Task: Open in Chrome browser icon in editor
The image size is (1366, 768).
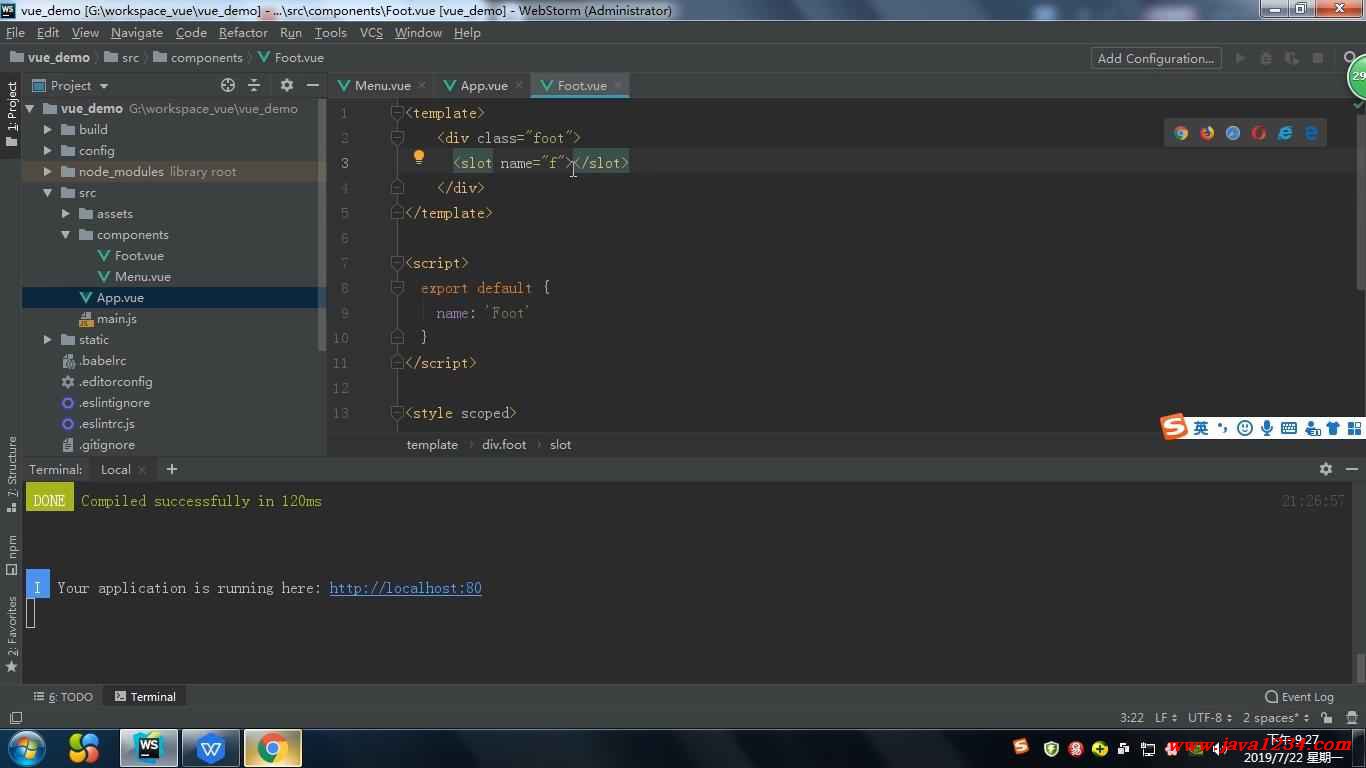Action: coord(1181,133)
